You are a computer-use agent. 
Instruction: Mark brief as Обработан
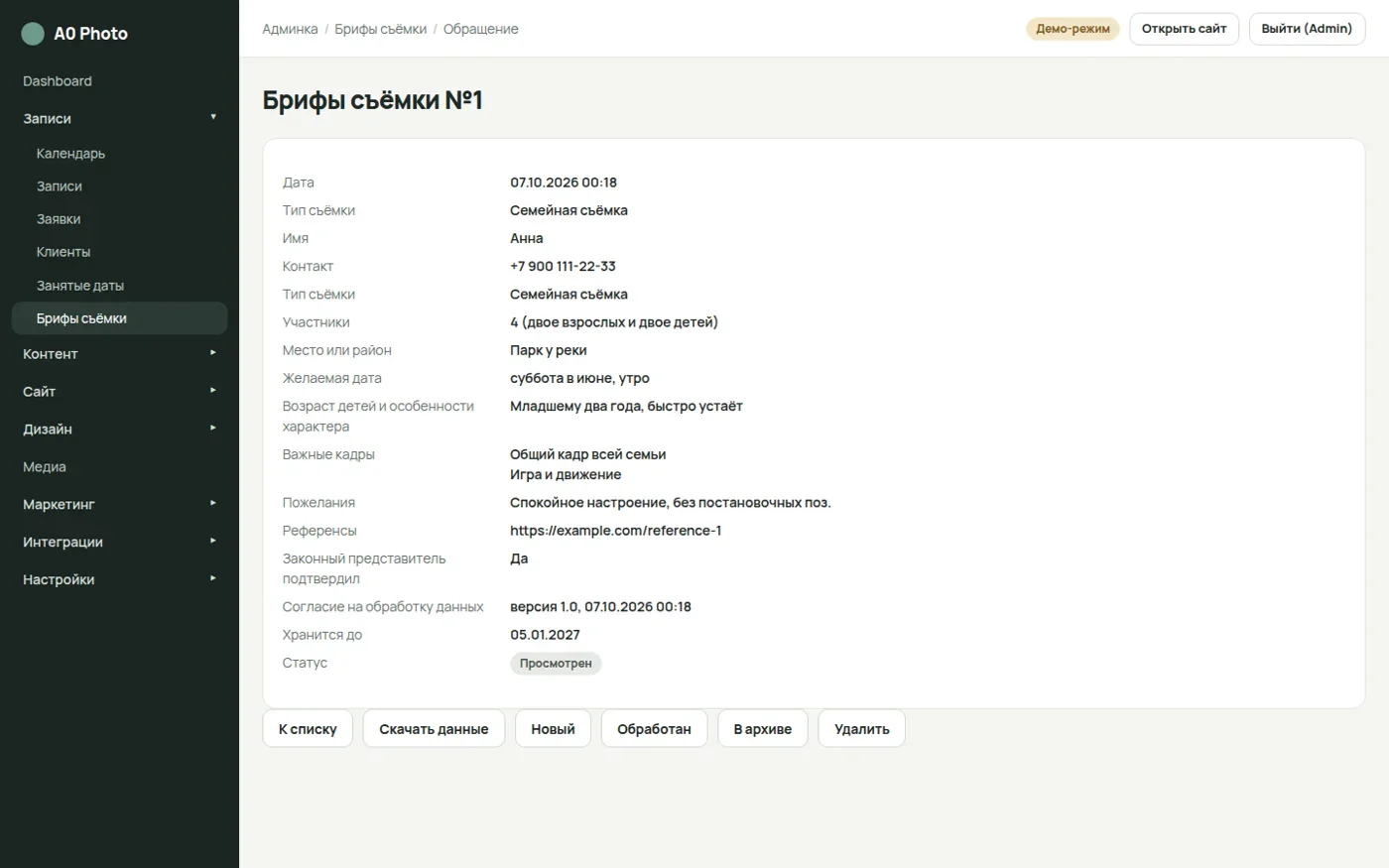[654, 729]
